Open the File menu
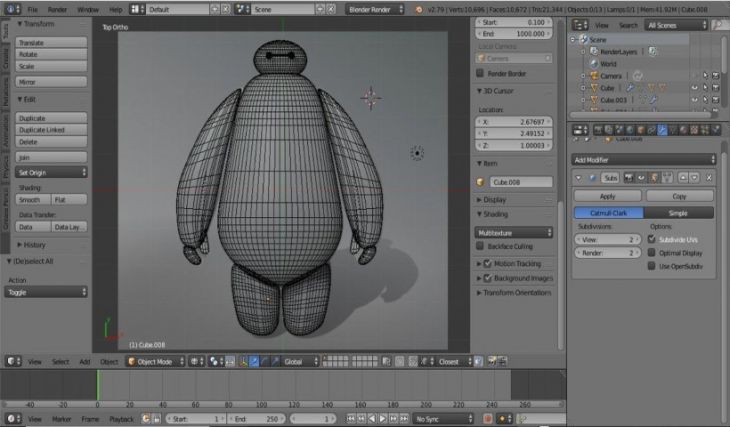The image size is (730, 427). pyautogui.click(x=32, y=9)
